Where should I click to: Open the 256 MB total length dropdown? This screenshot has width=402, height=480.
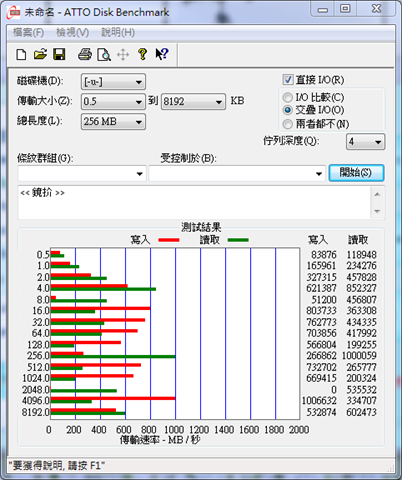click(x=113, y=122)
